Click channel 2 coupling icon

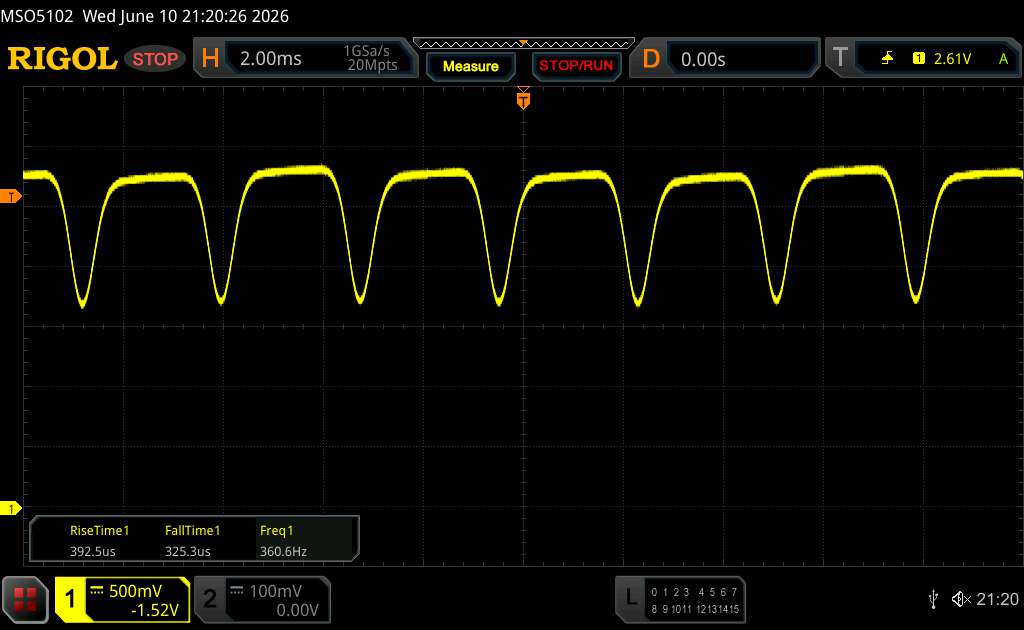pos(237,591)
